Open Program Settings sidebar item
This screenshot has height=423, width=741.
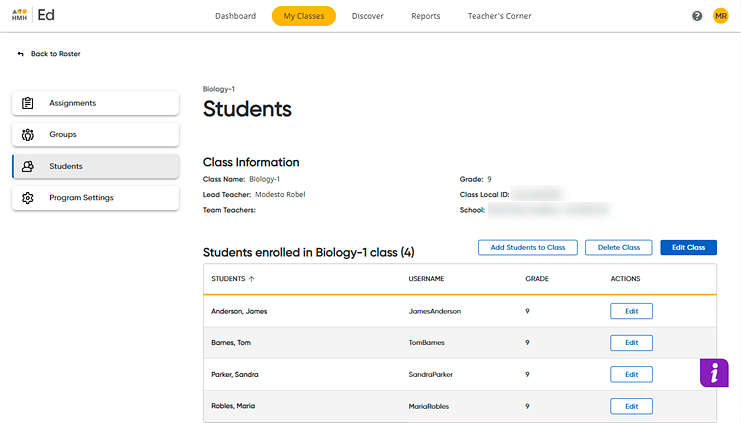tap(95, 198)
